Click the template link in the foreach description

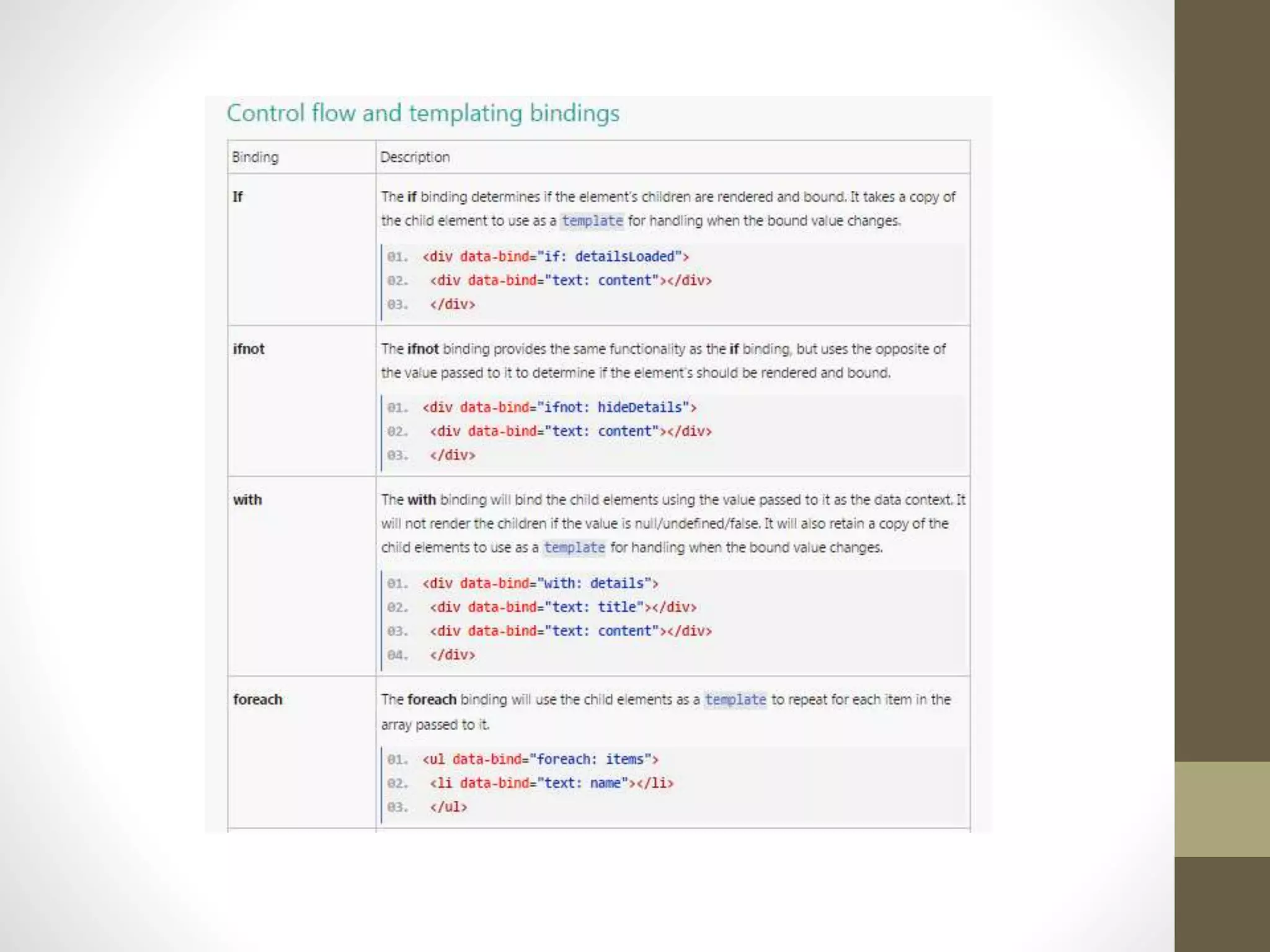click(735, 700)
